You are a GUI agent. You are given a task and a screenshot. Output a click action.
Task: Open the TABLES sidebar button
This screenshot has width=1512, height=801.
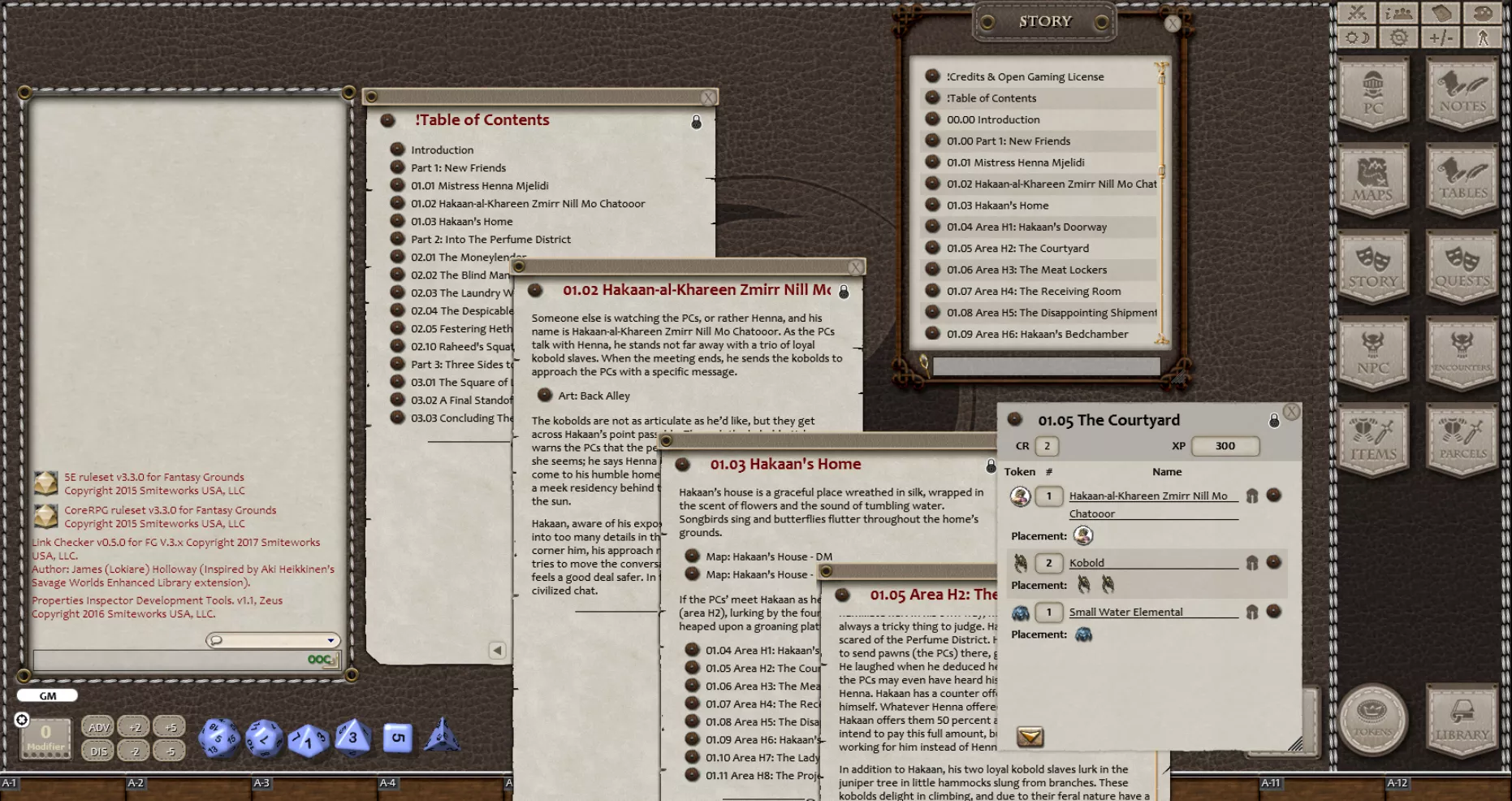1462,180
